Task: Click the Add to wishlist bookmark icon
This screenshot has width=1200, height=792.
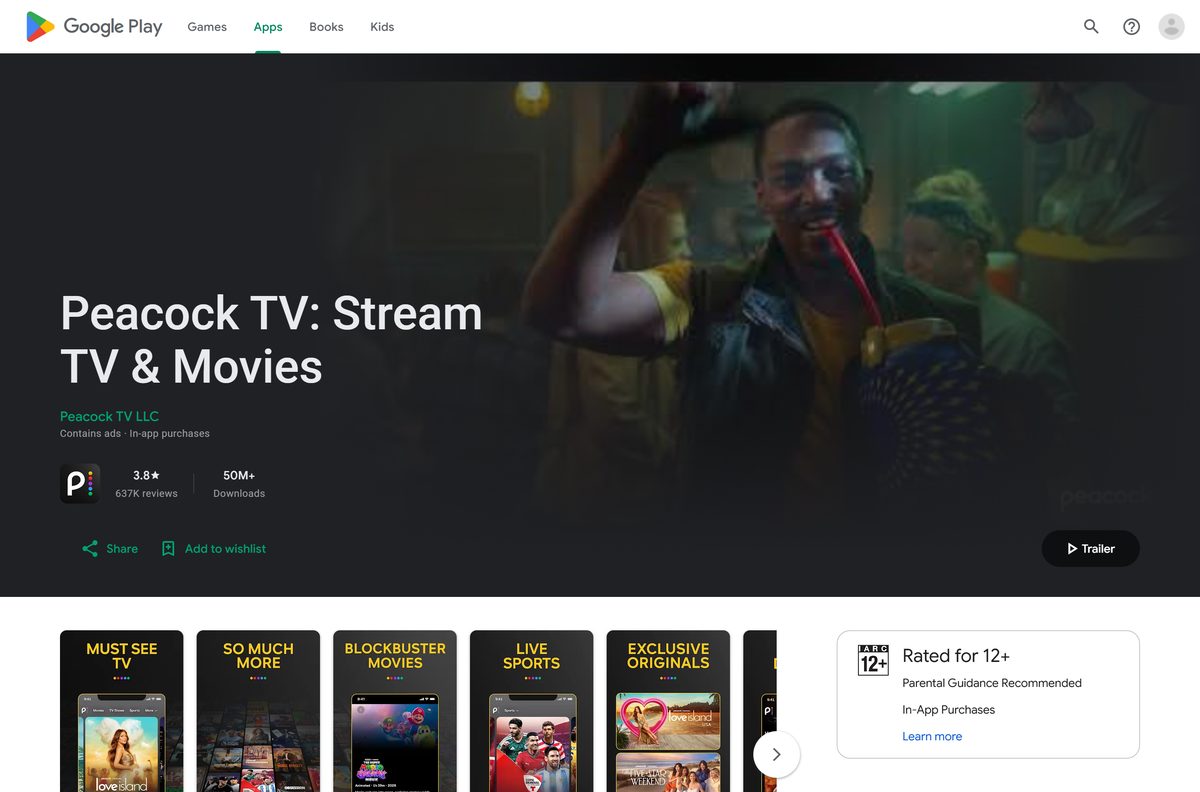Action: pyautogui.click(x=168, y=549)
